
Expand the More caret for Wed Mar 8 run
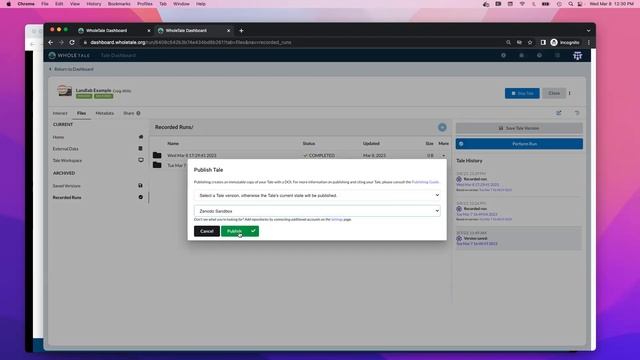pos(444,156)
